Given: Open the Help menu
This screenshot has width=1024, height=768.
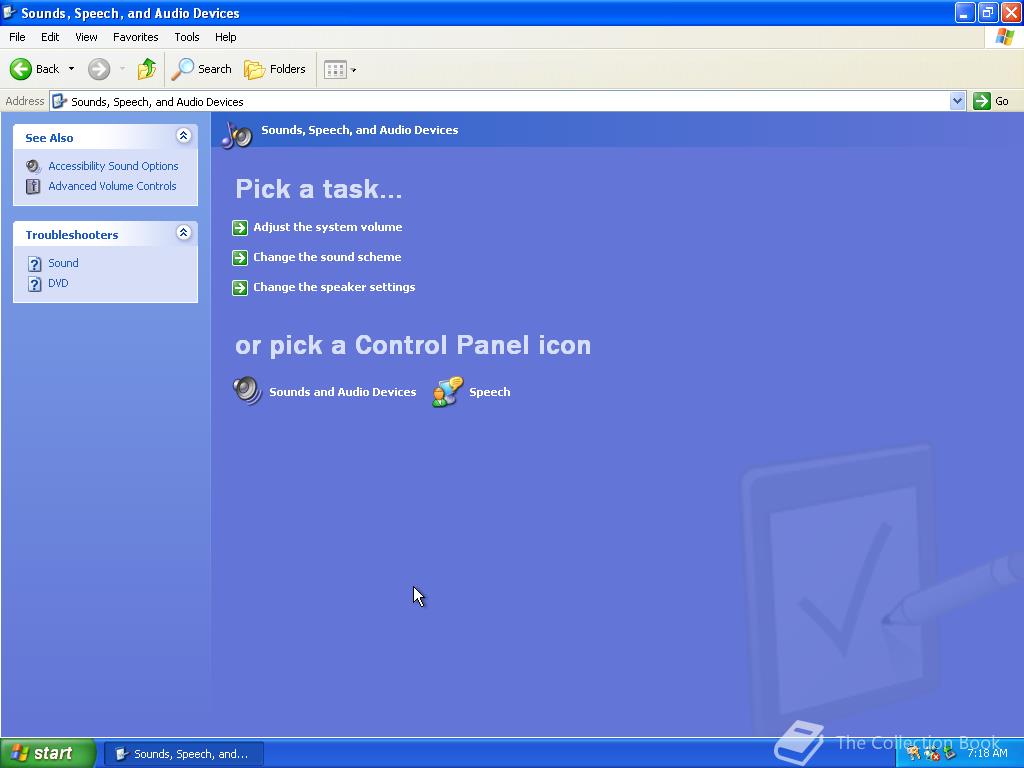Looking at the screenshot, I should (225, 37).
